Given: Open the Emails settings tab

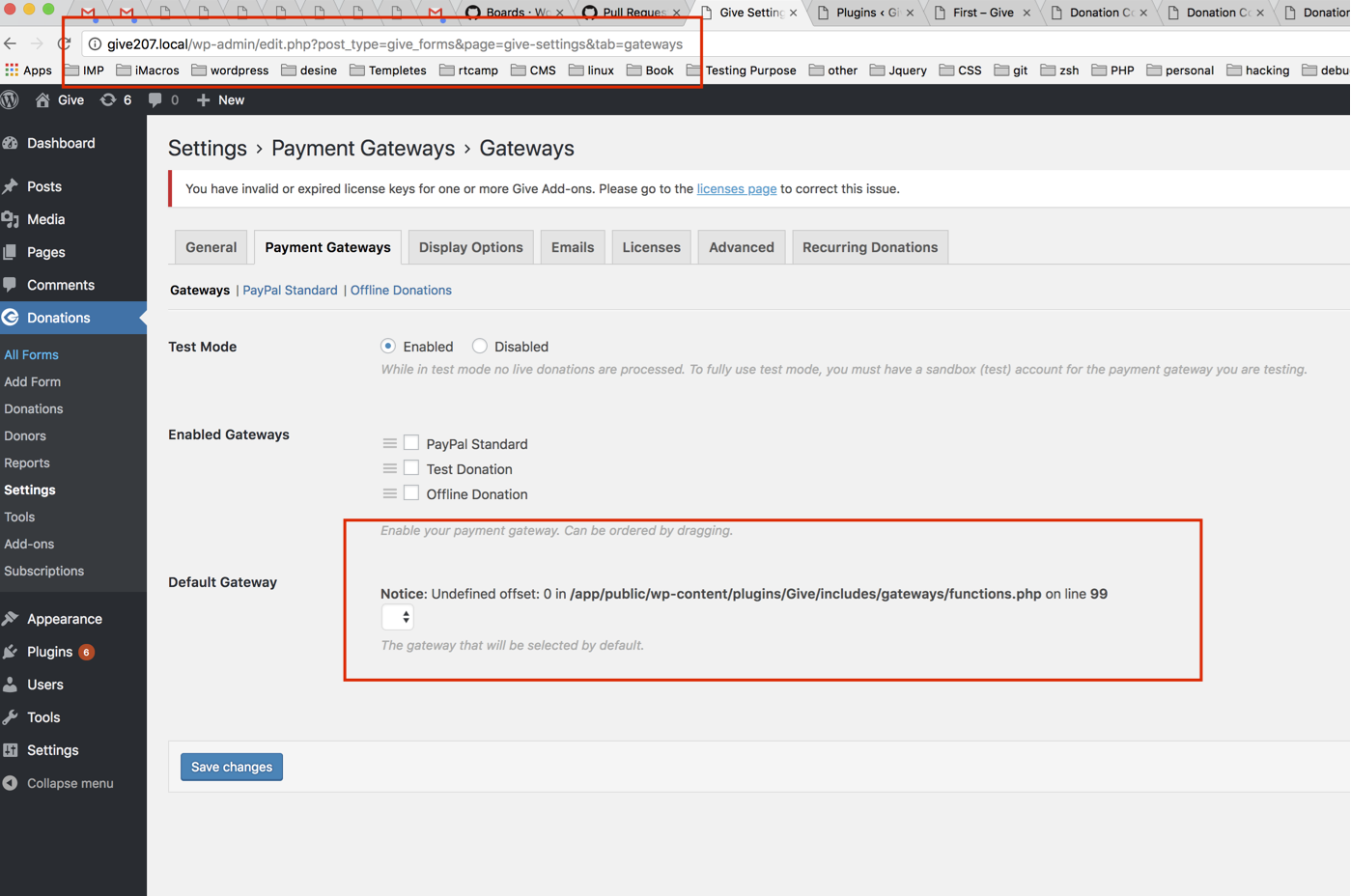Looking at the screenshot, I should pos(572,246).
